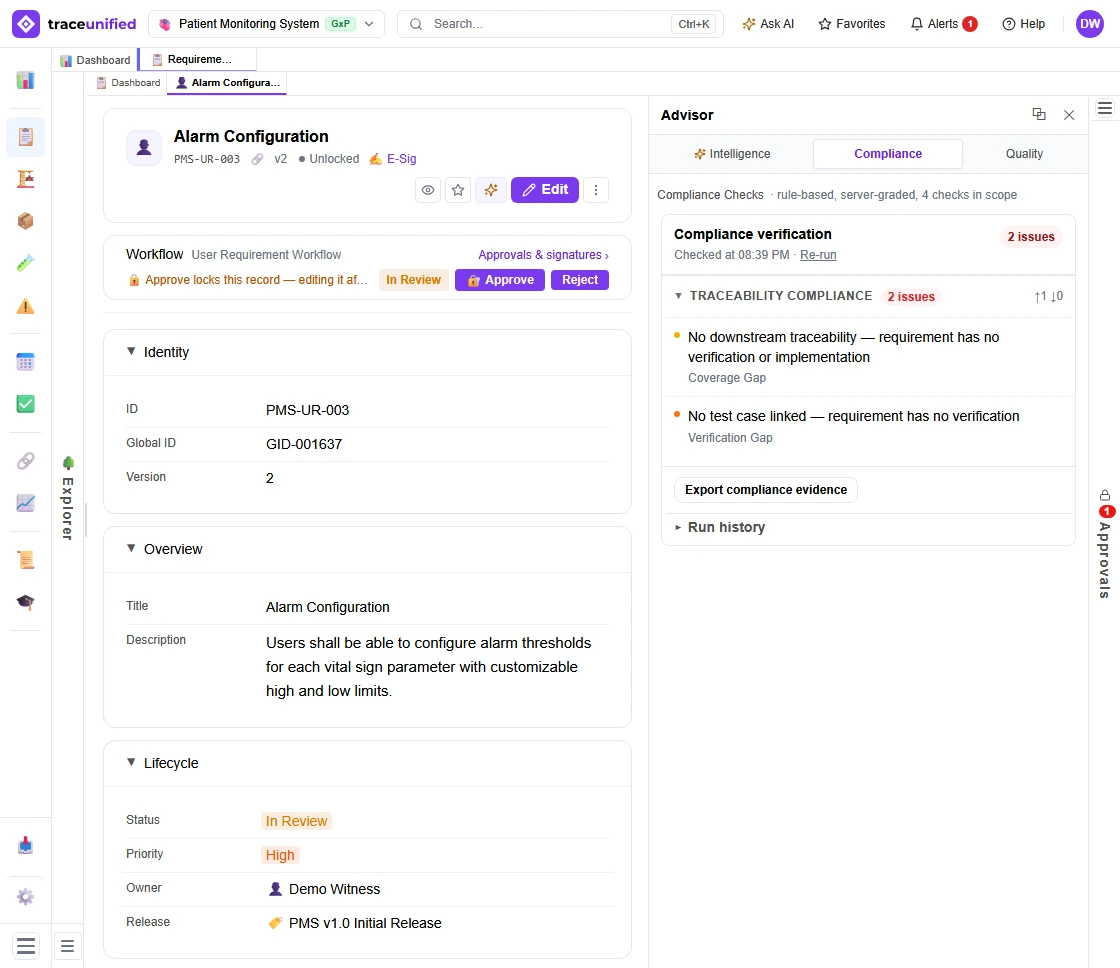Click the hamburger menu at sidebar bottom
Image resolution: width=1120 pixels, height=968 pixels.
[x=26, y=946]
